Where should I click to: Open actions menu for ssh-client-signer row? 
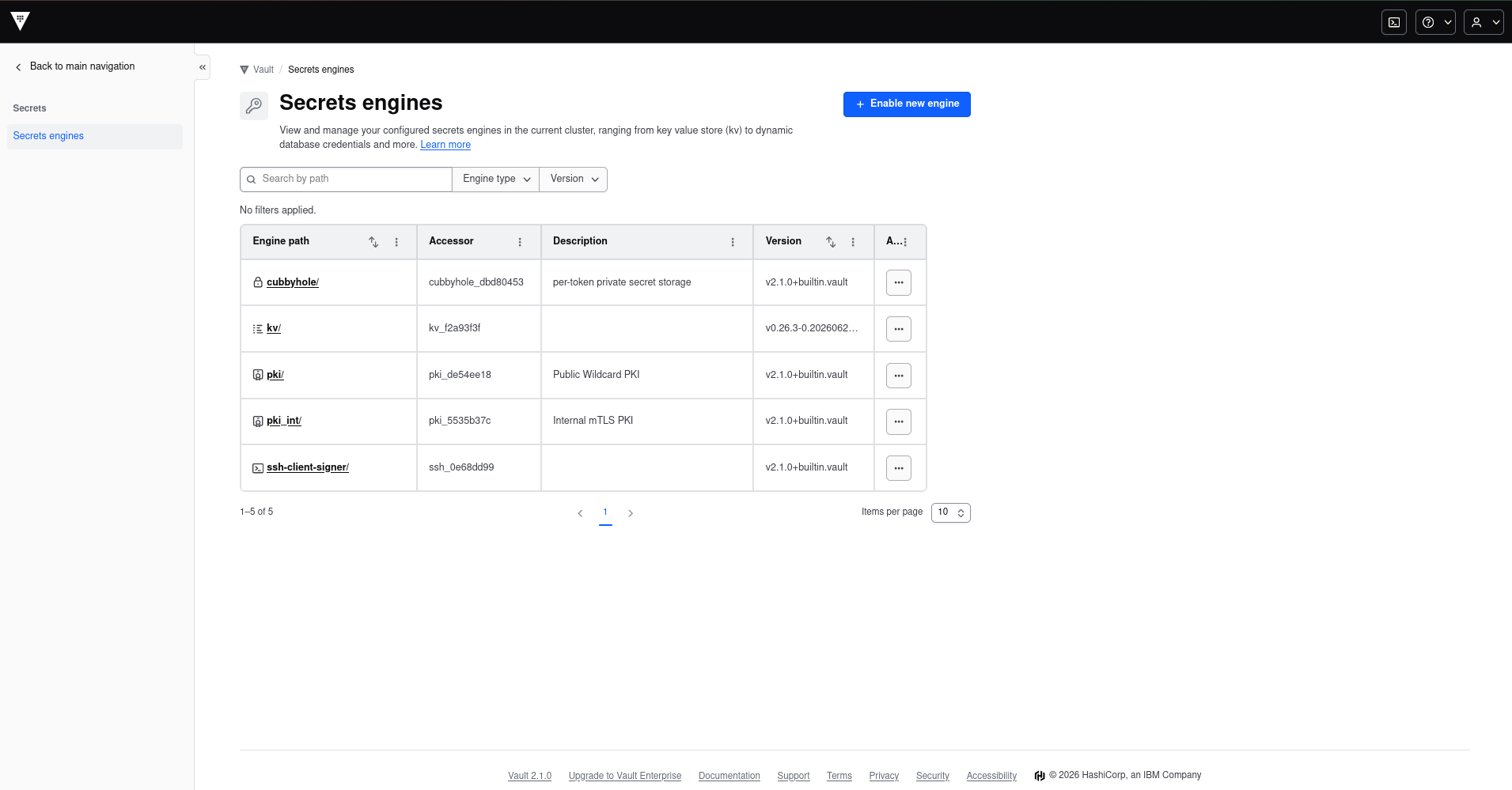pos(899,468)
